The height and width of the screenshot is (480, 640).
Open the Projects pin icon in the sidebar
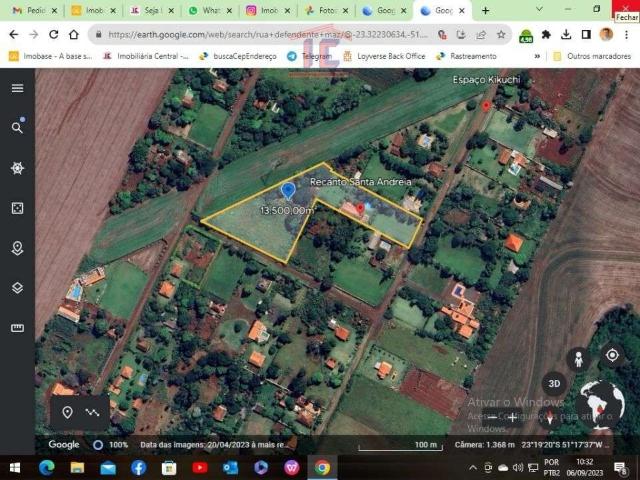17,248
